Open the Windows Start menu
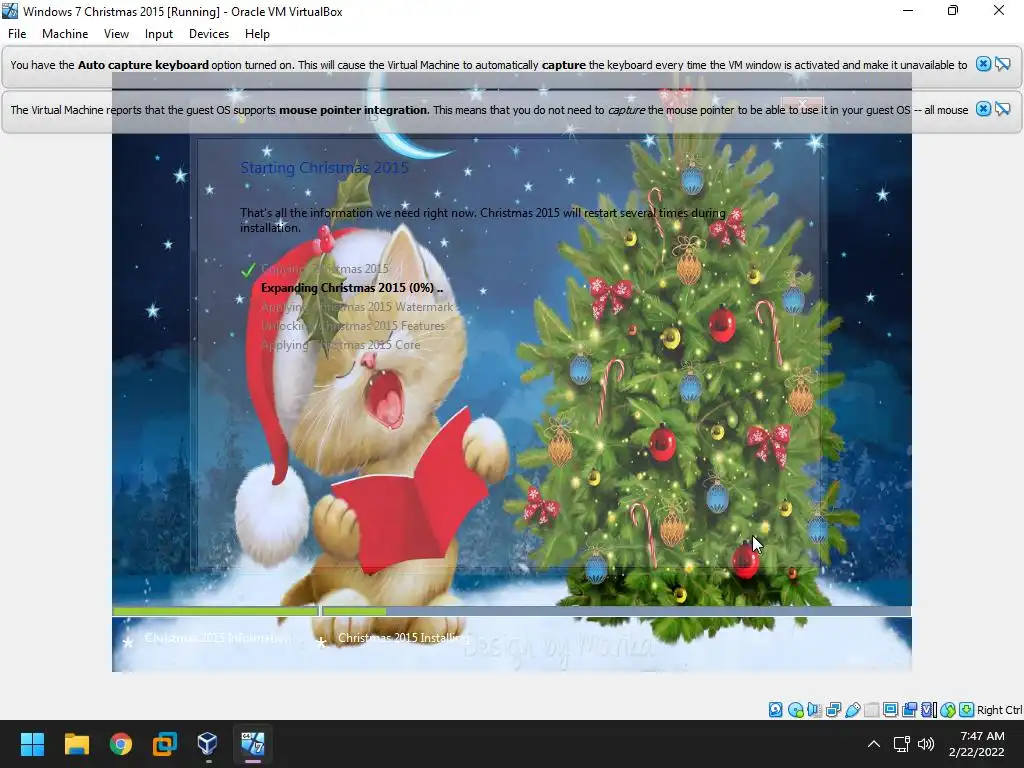This screenshot has height=768, width=1024. [32, 744]
